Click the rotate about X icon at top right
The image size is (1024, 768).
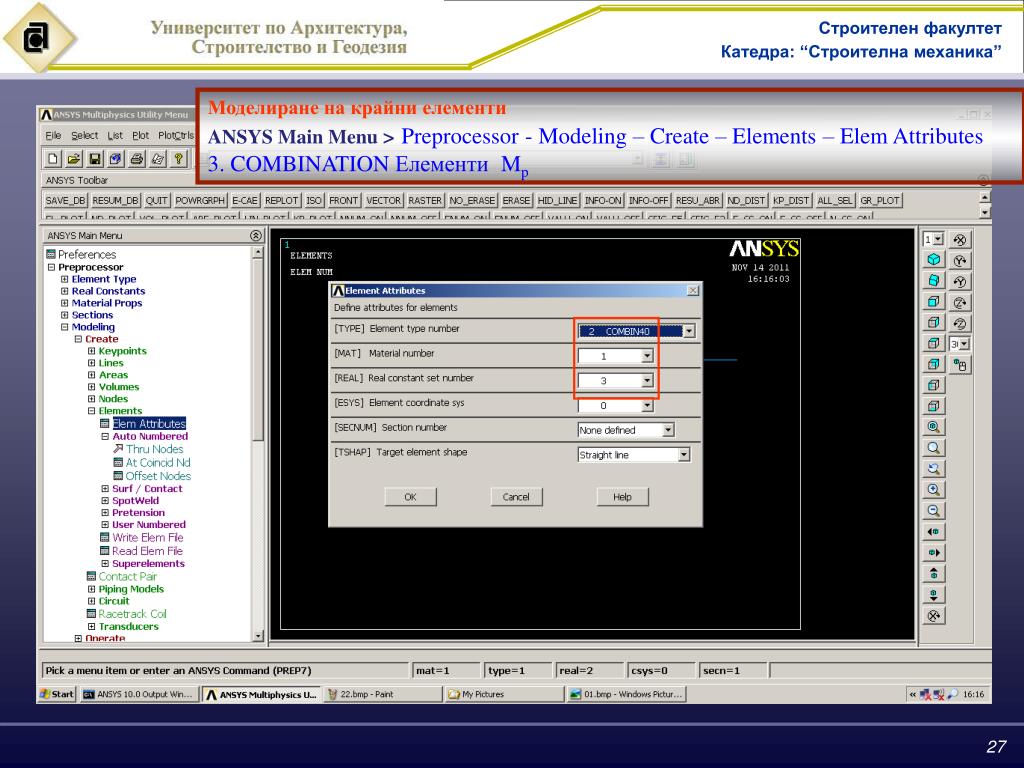point(959,240)
